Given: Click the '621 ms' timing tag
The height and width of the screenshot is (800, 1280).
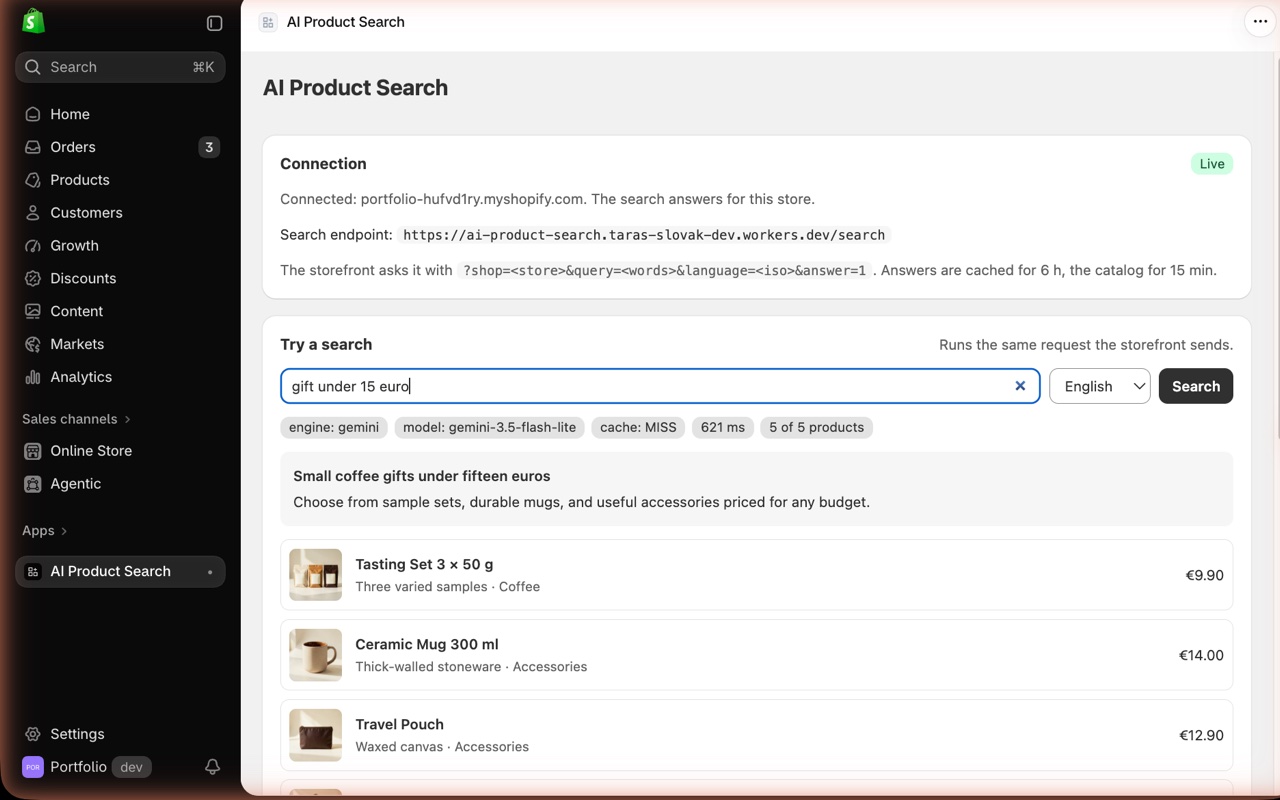Looking at the screenshot, I should [723, 427].
